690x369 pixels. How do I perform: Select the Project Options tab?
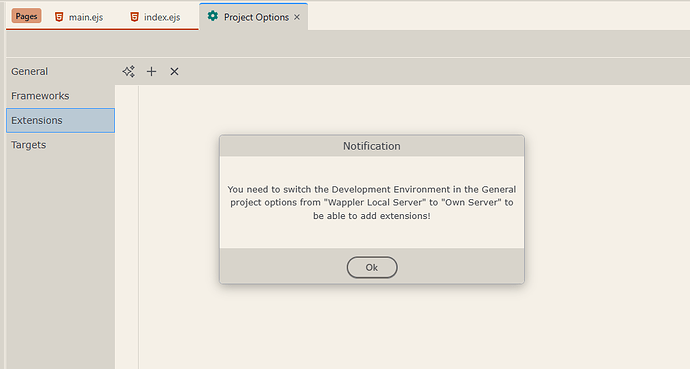click(x=253, y=17)
